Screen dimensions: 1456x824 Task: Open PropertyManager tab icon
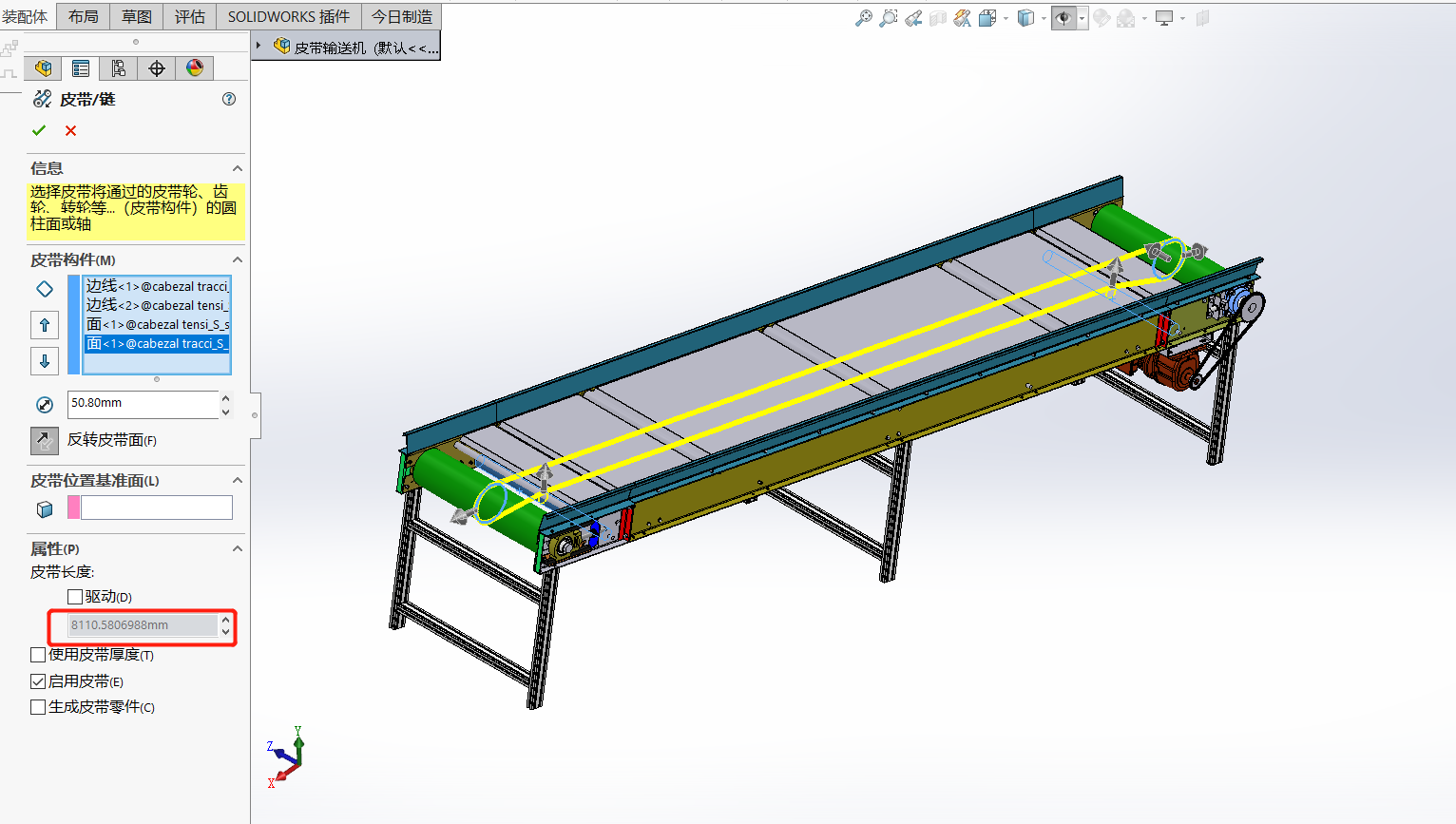click(x=81, y=68)
